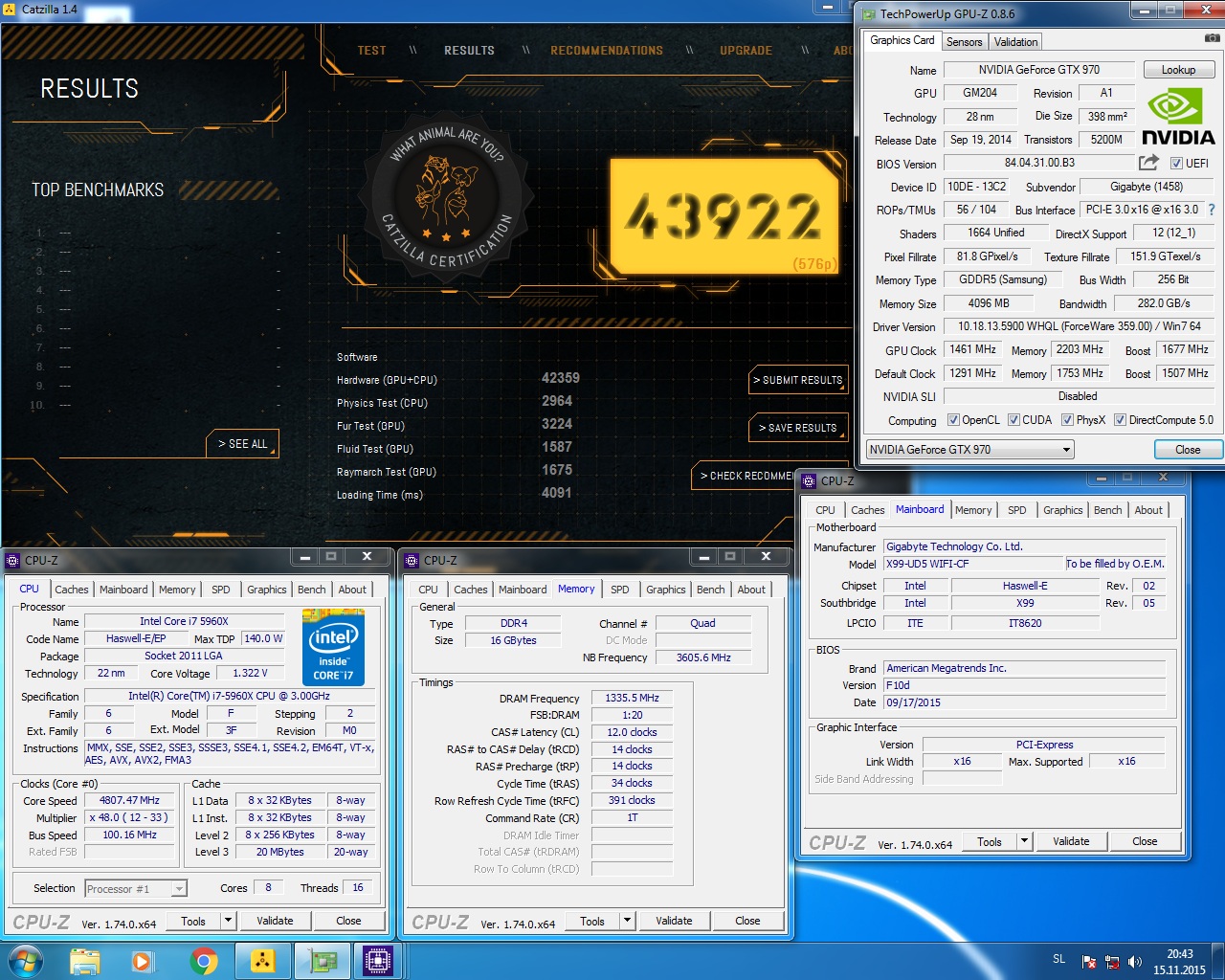The width and height of the screenshot is (1225, 980).
Task: Click the title bar icon of the CPU-Z Memory window
Action: (x=412, y=561)
